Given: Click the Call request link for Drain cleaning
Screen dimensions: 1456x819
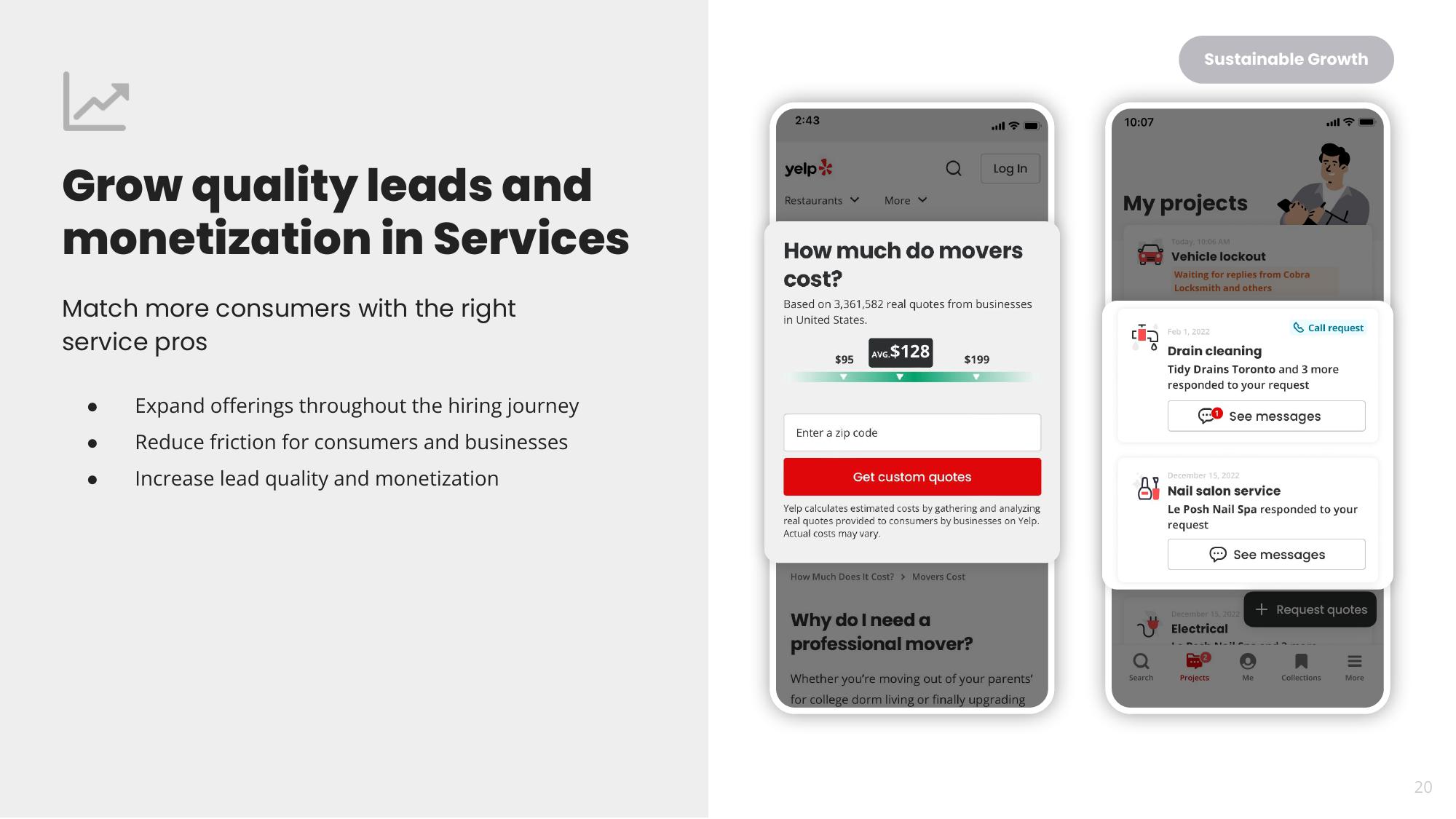Looking at the screenshot, I should coord(1329,327).
